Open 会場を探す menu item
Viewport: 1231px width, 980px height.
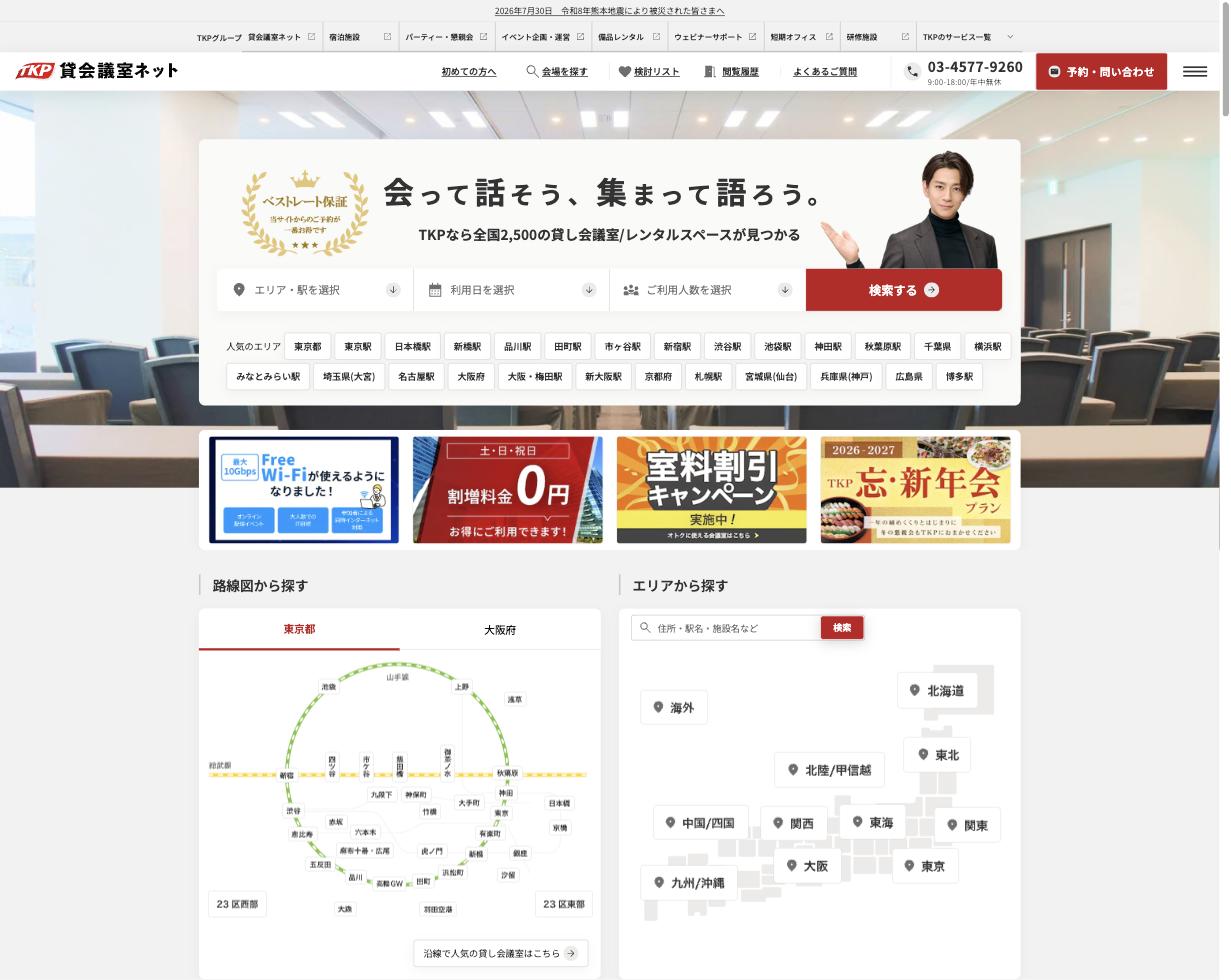click(557, 72)
